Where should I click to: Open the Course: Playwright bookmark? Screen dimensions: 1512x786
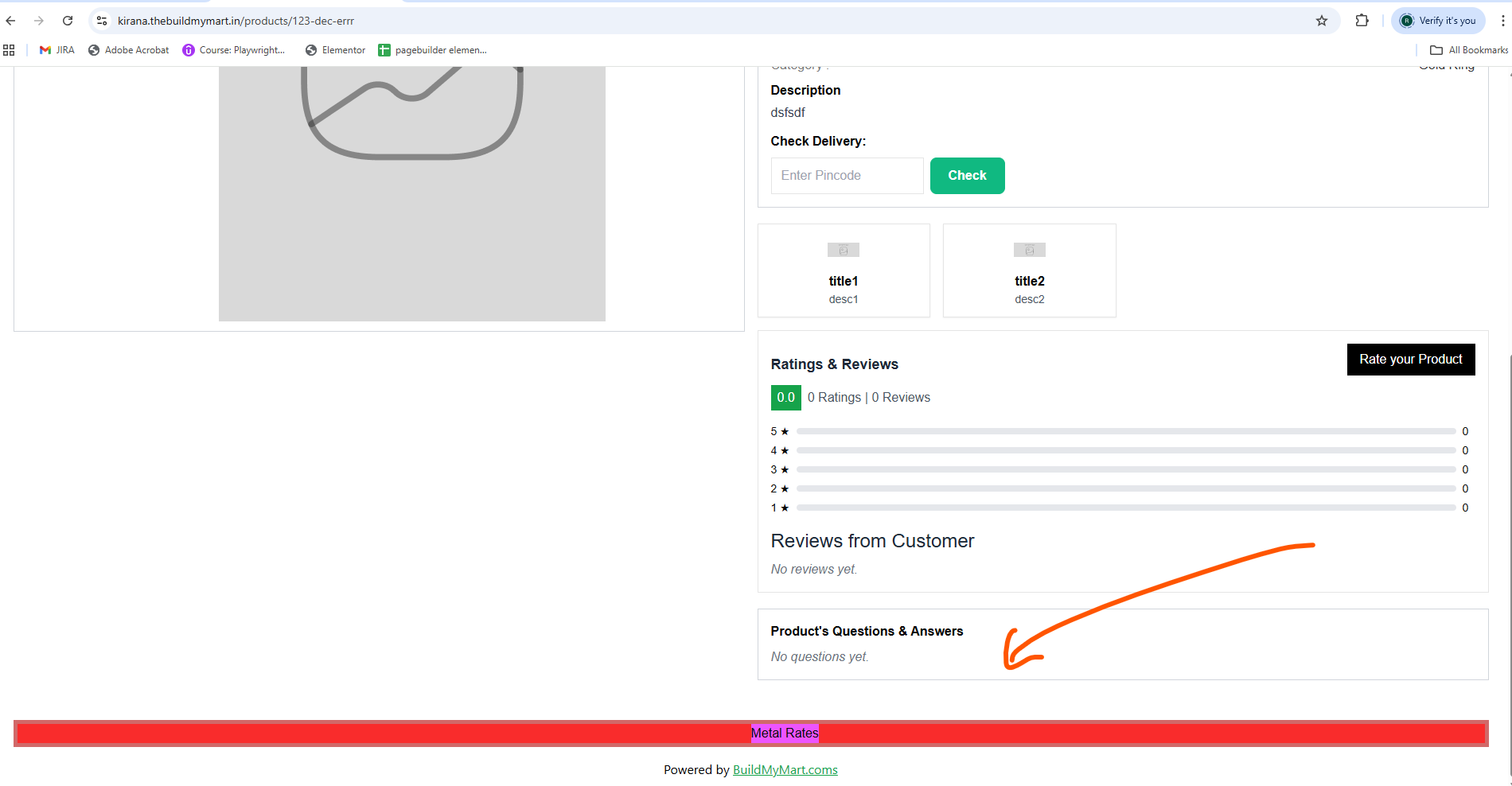pyautogui.click(x=233, y=50)
